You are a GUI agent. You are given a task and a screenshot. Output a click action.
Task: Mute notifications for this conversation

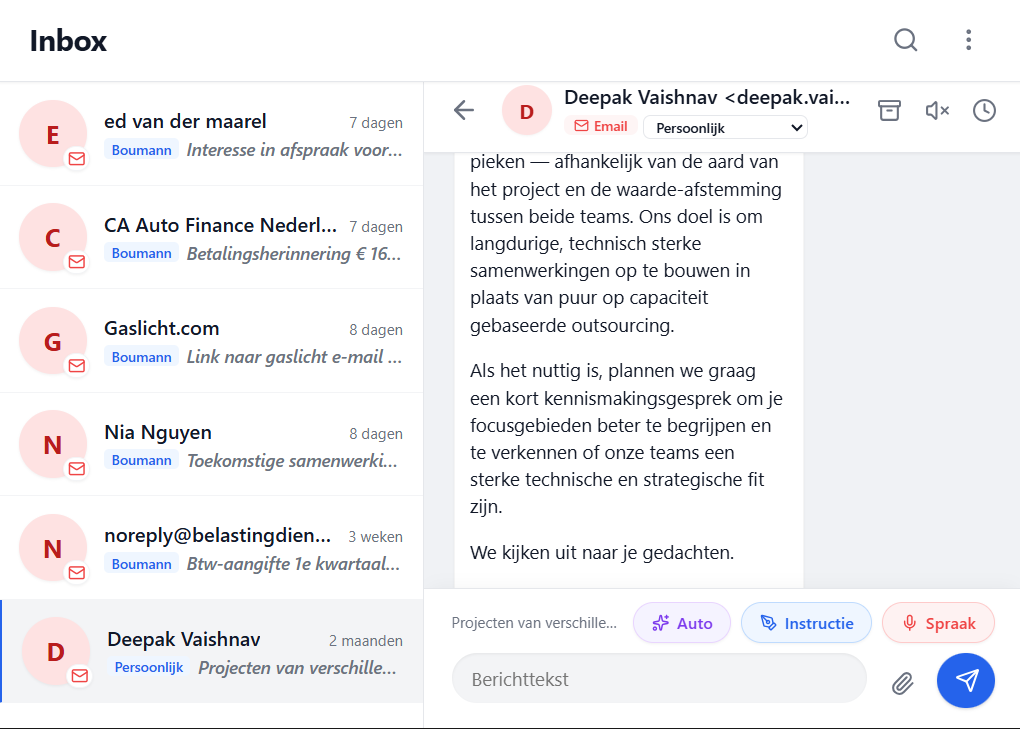(x=936, y=110)
